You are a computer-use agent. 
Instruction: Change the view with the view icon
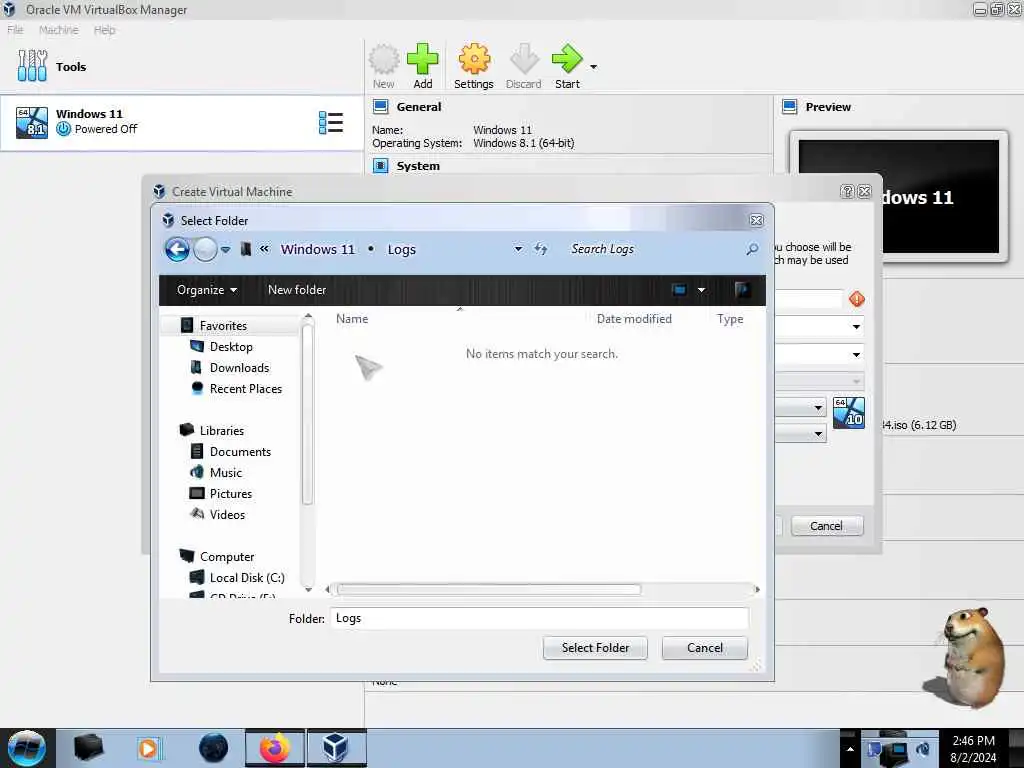tap(679, 289)
